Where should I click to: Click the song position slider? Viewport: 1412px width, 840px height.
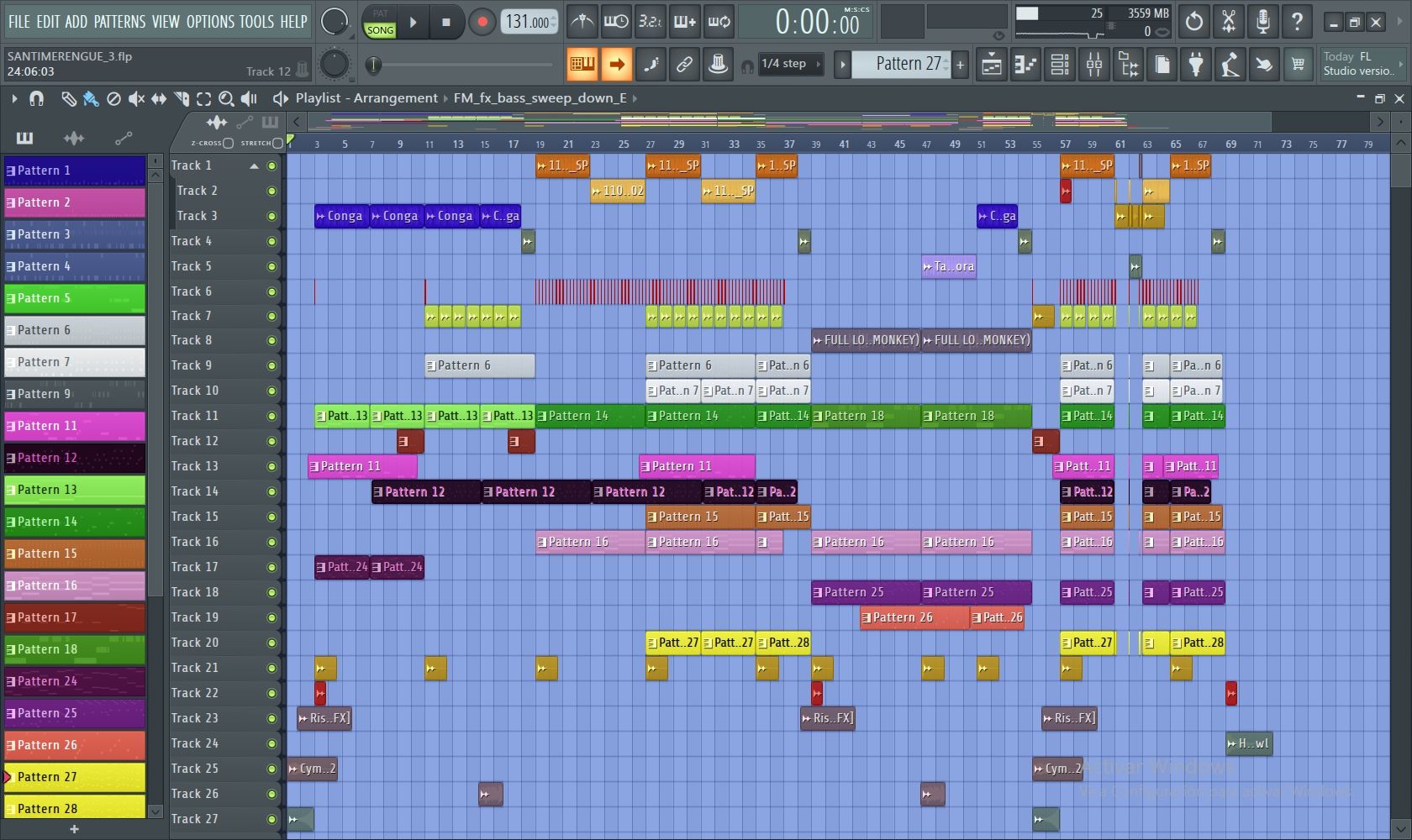point(374,65)
